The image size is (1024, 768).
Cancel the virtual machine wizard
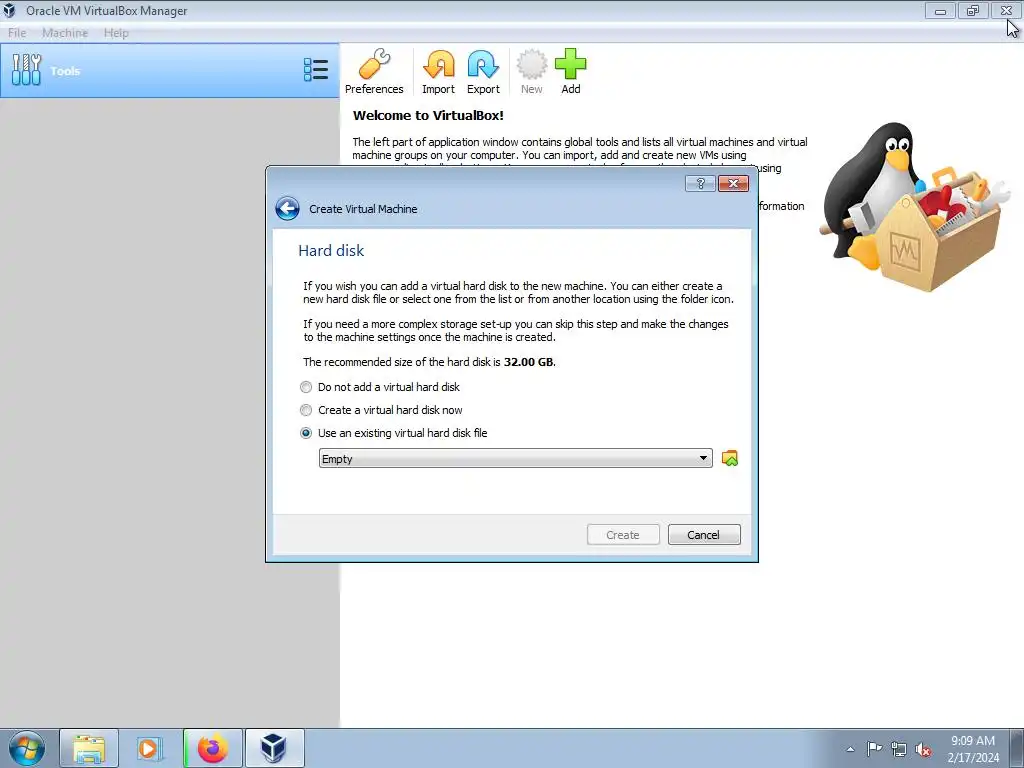click(704, 535)
